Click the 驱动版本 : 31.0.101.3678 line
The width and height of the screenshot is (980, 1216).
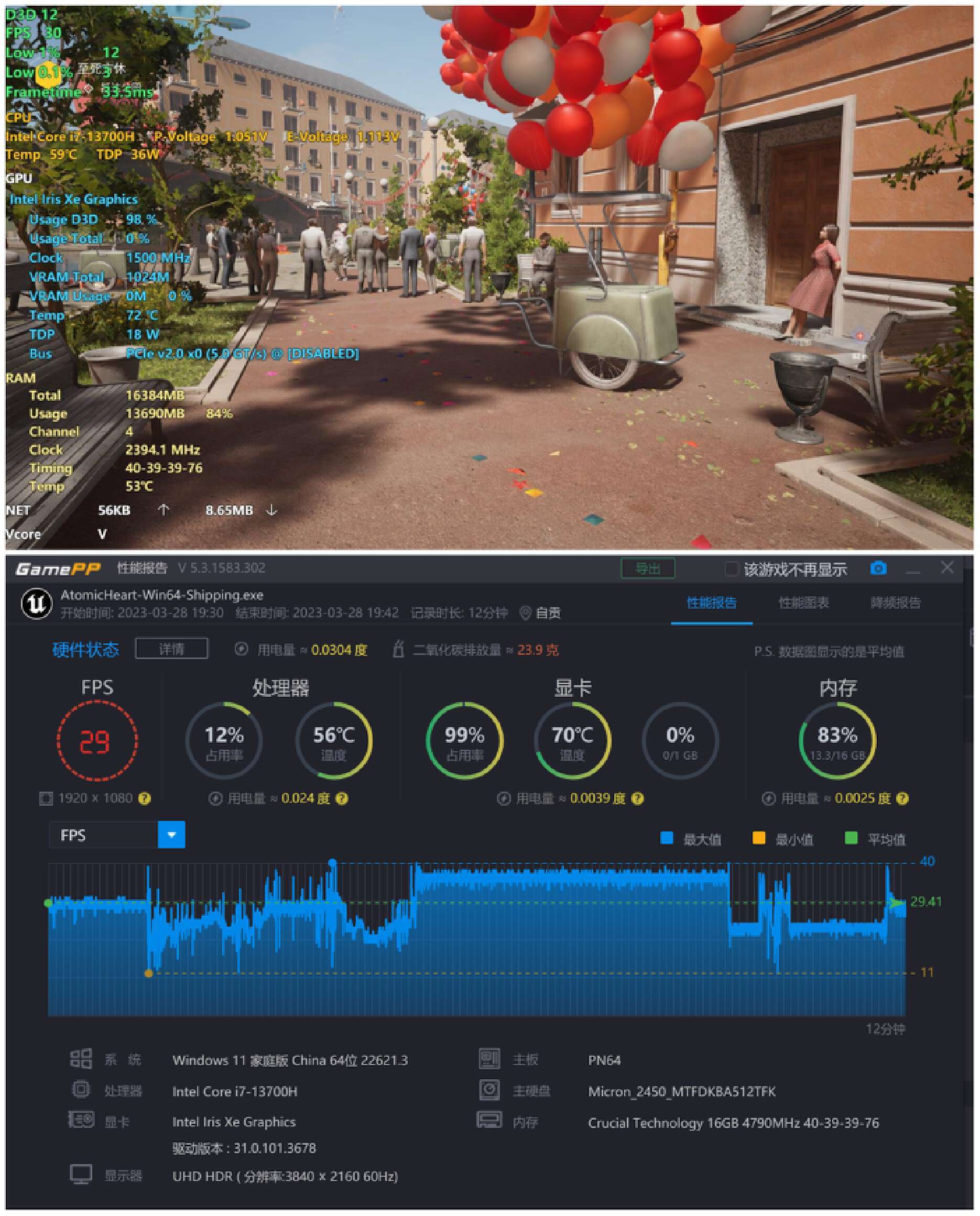tap(244, 1148)
